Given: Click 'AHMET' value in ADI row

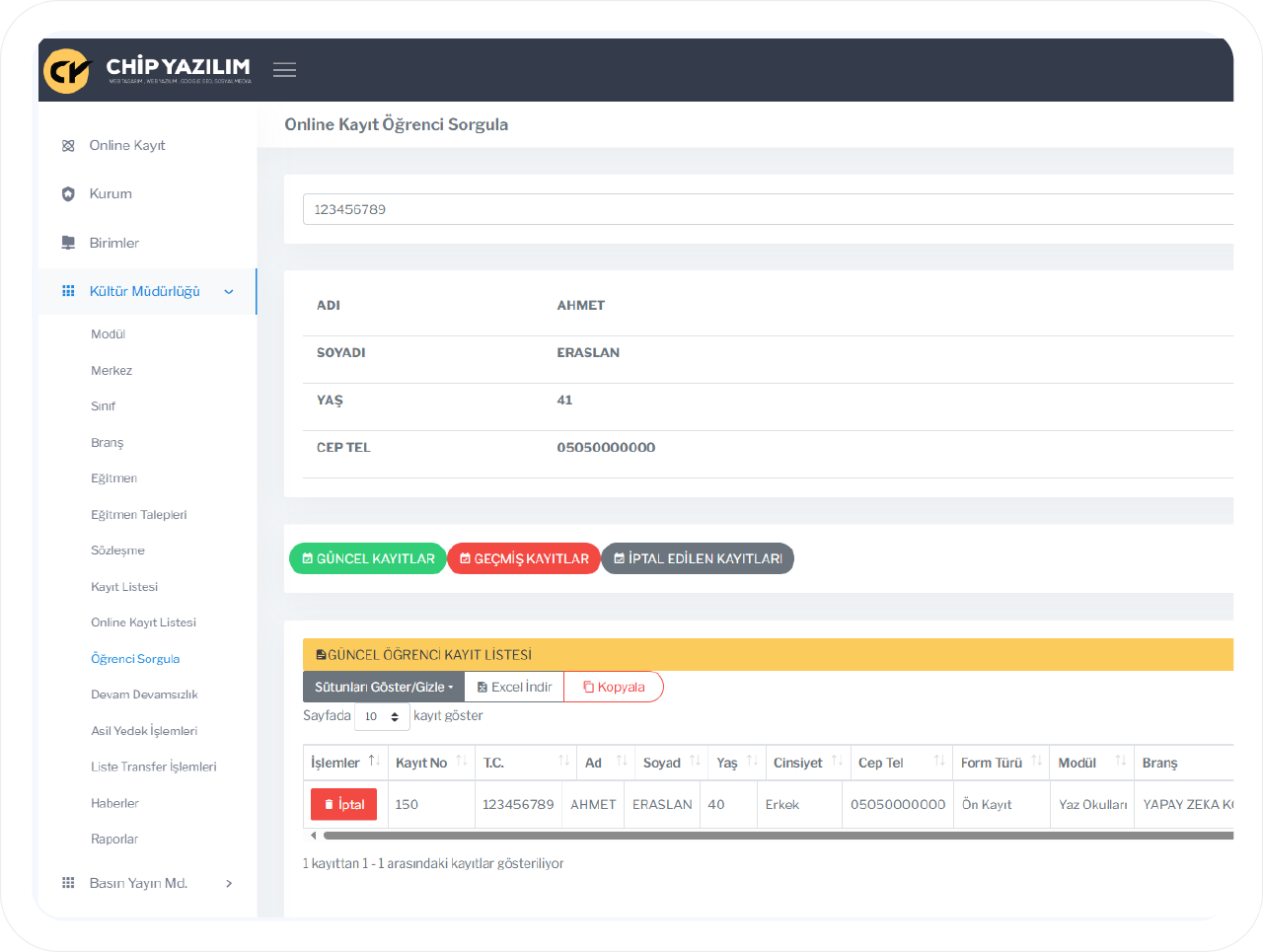Looking at the screenshot, I should click(581, 306).
